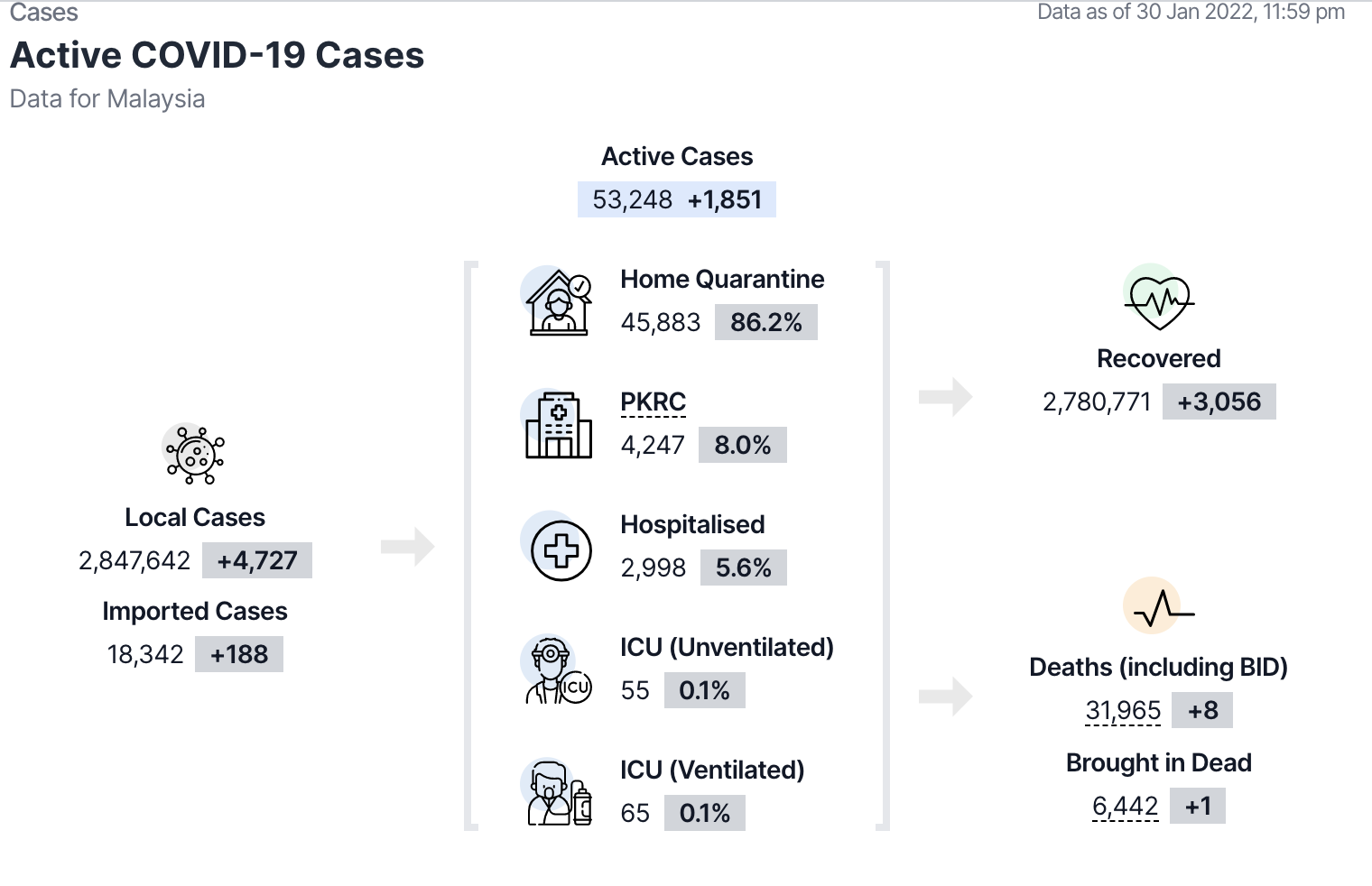Click the +1,851 active cases badge
This screenshot has width=1372, height=886.
(x=725, y=200)
